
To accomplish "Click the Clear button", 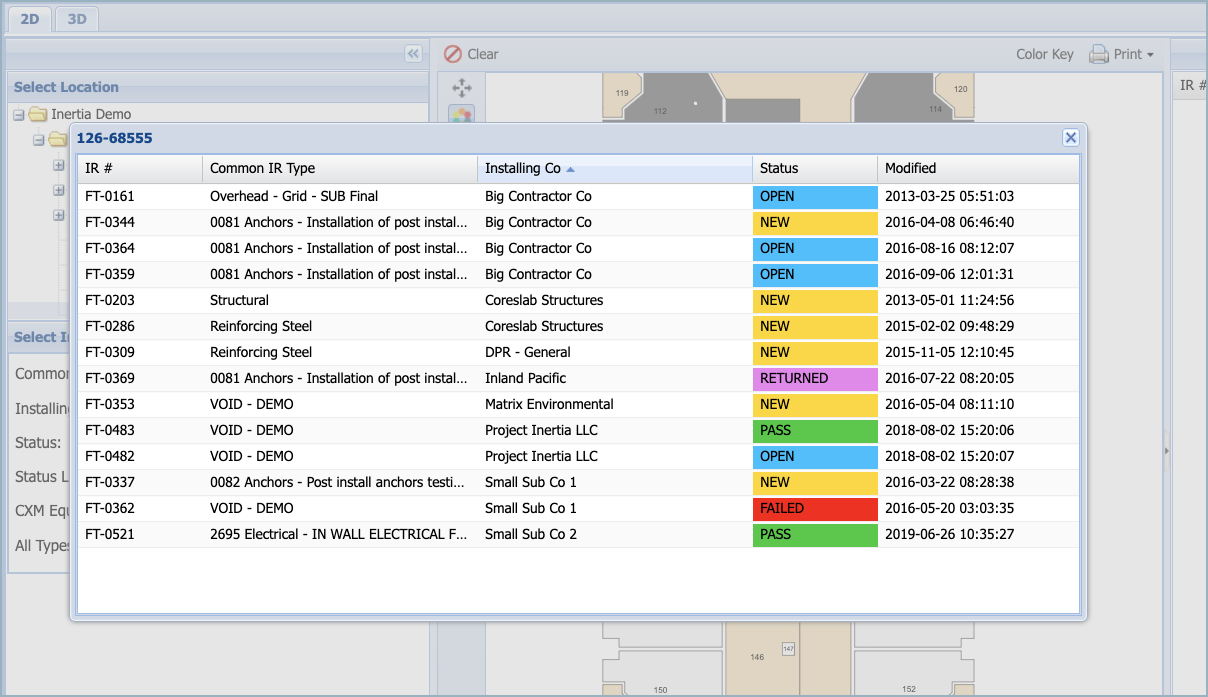I will [471, 54].
